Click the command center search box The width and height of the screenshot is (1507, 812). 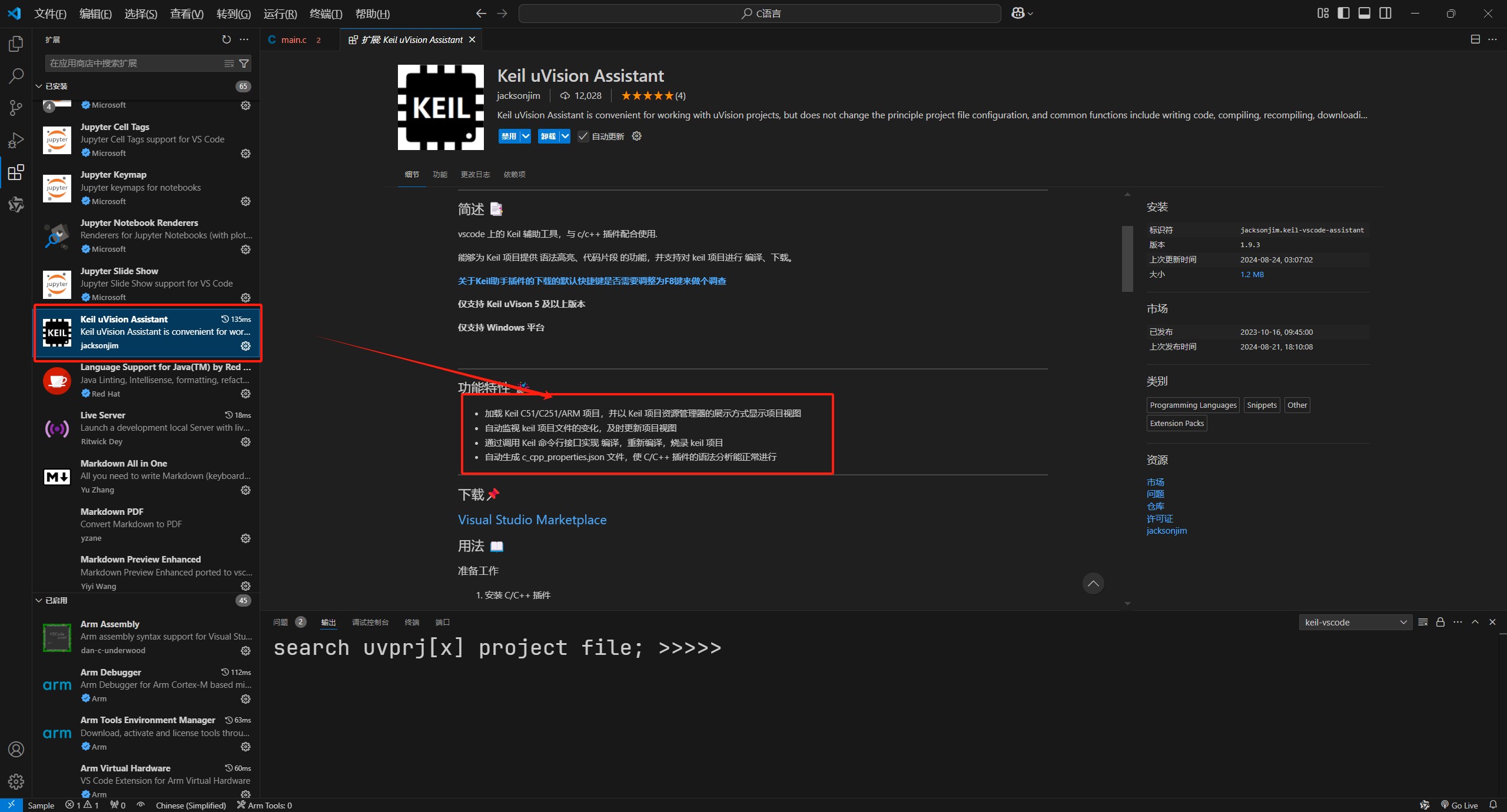click(x=759, y=14)
